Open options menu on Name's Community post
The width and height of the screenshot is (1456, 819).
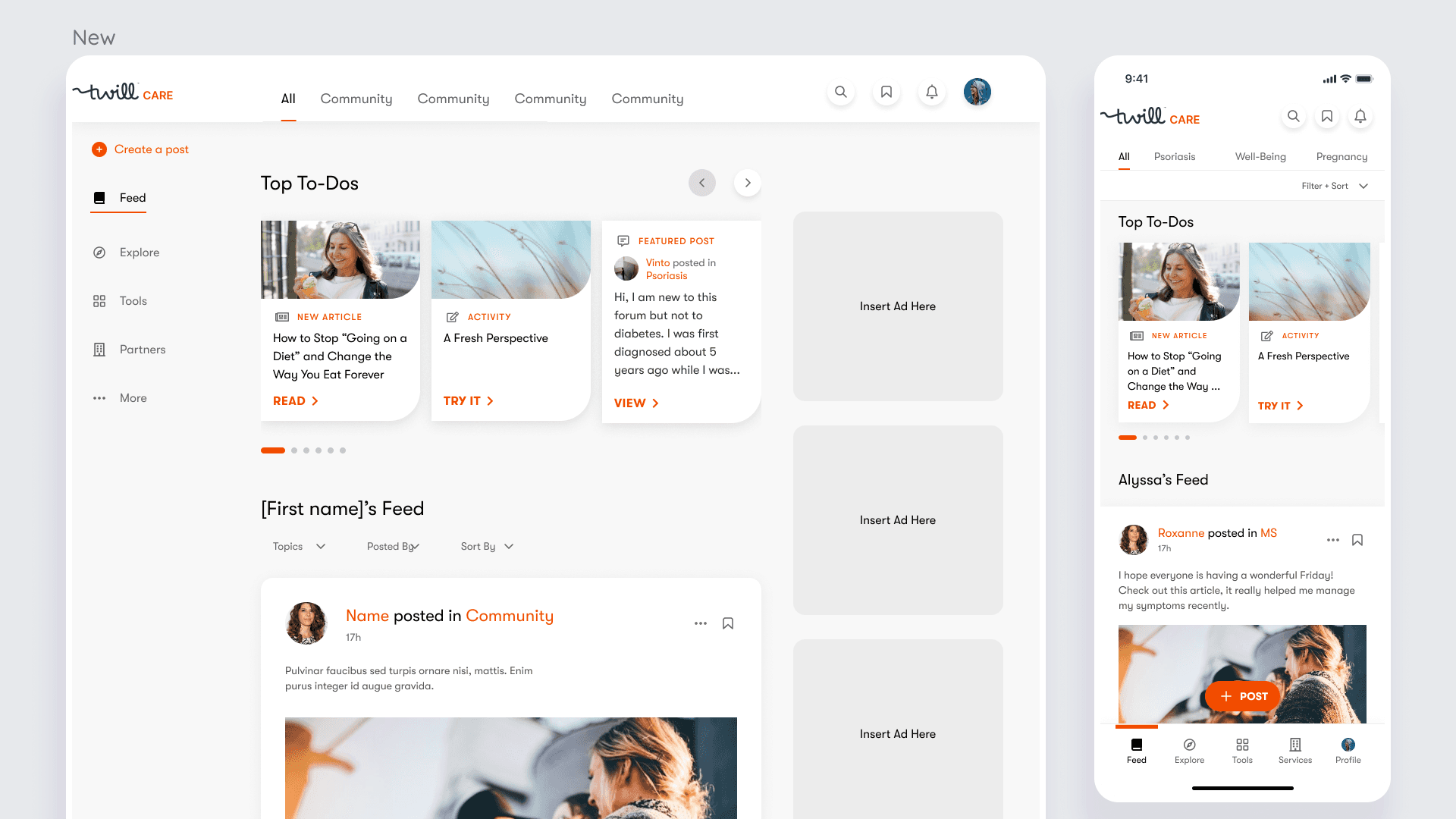pos(700,623)
